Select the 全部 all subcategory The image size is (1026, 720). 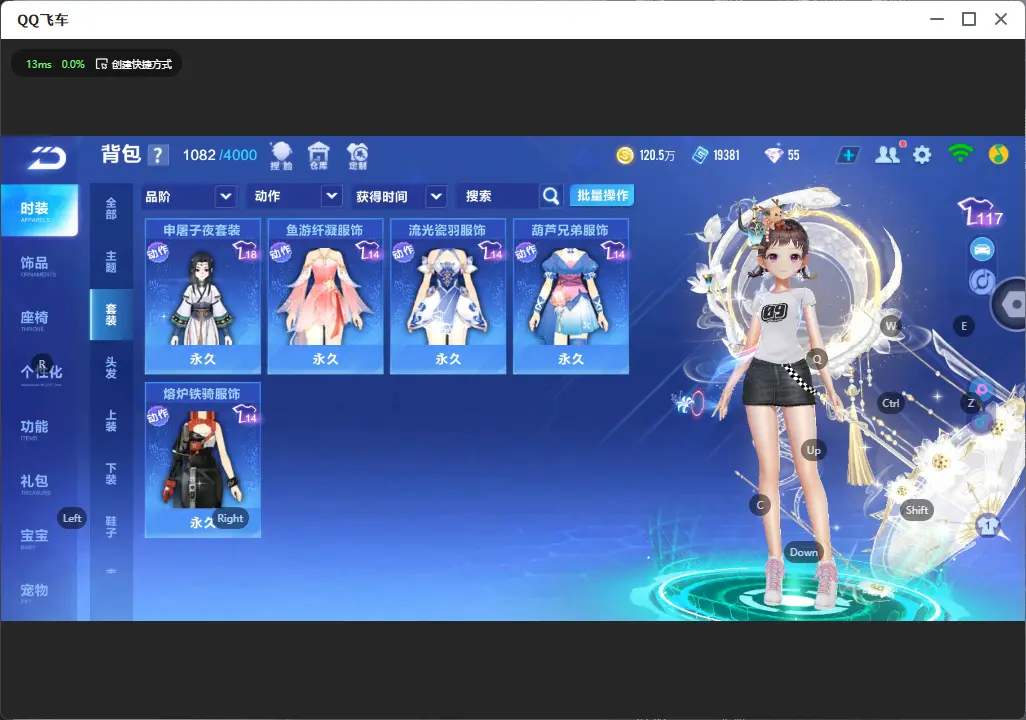tap(111, 209)
